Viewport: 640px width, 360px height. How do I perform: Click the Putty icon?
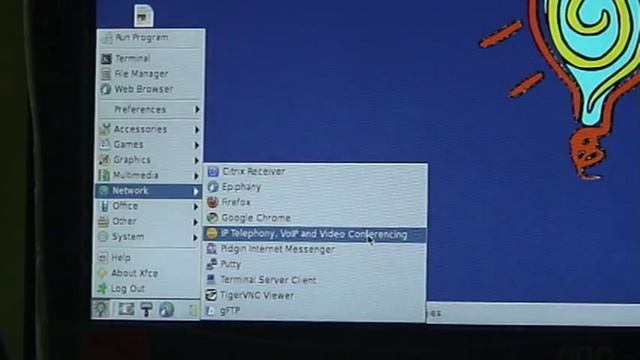[211, 264]
